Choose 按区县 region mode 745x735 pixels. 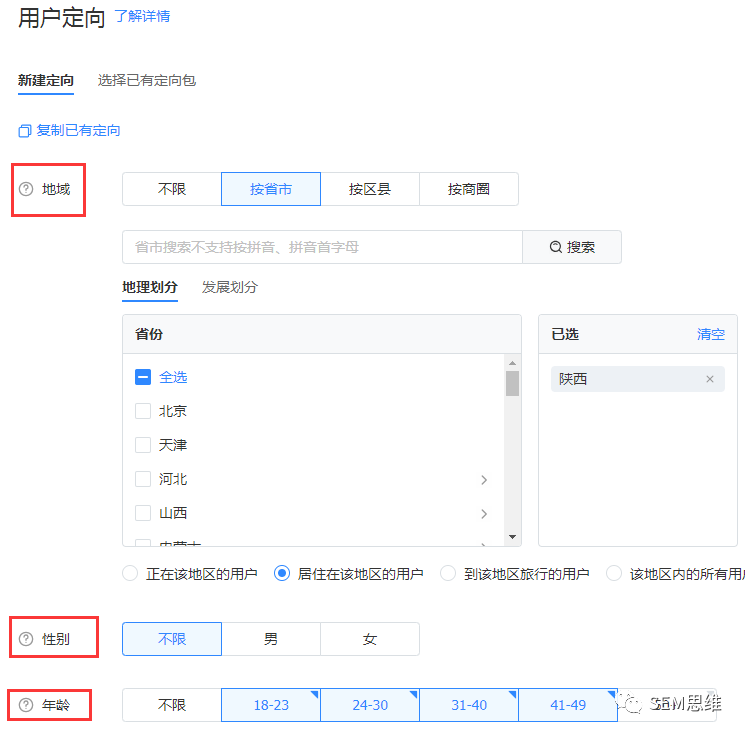pyautogui.click(x=370, y=189)
